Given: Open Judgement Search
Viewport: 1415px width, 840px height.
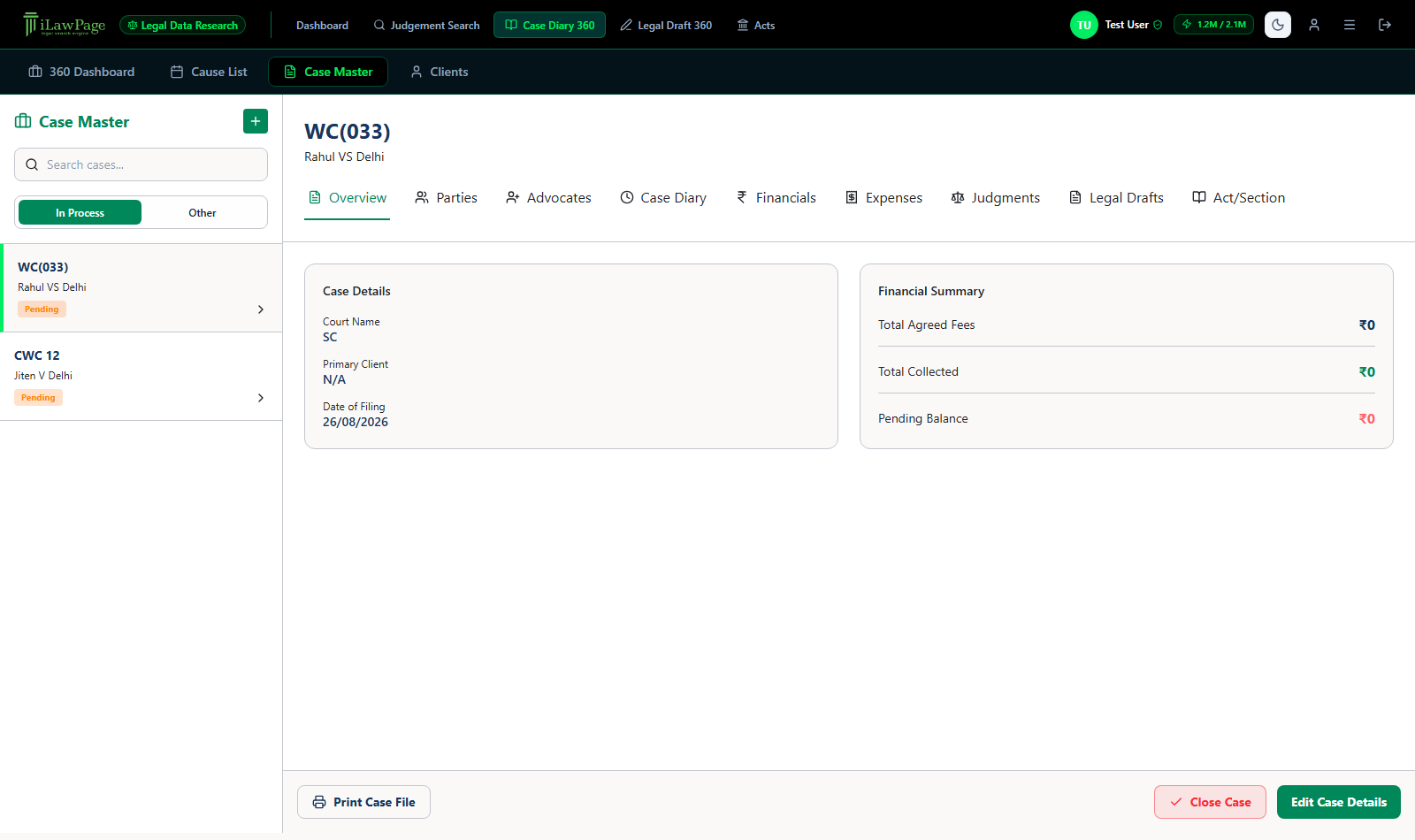Looking at the screenshot, I should [426, 26].
